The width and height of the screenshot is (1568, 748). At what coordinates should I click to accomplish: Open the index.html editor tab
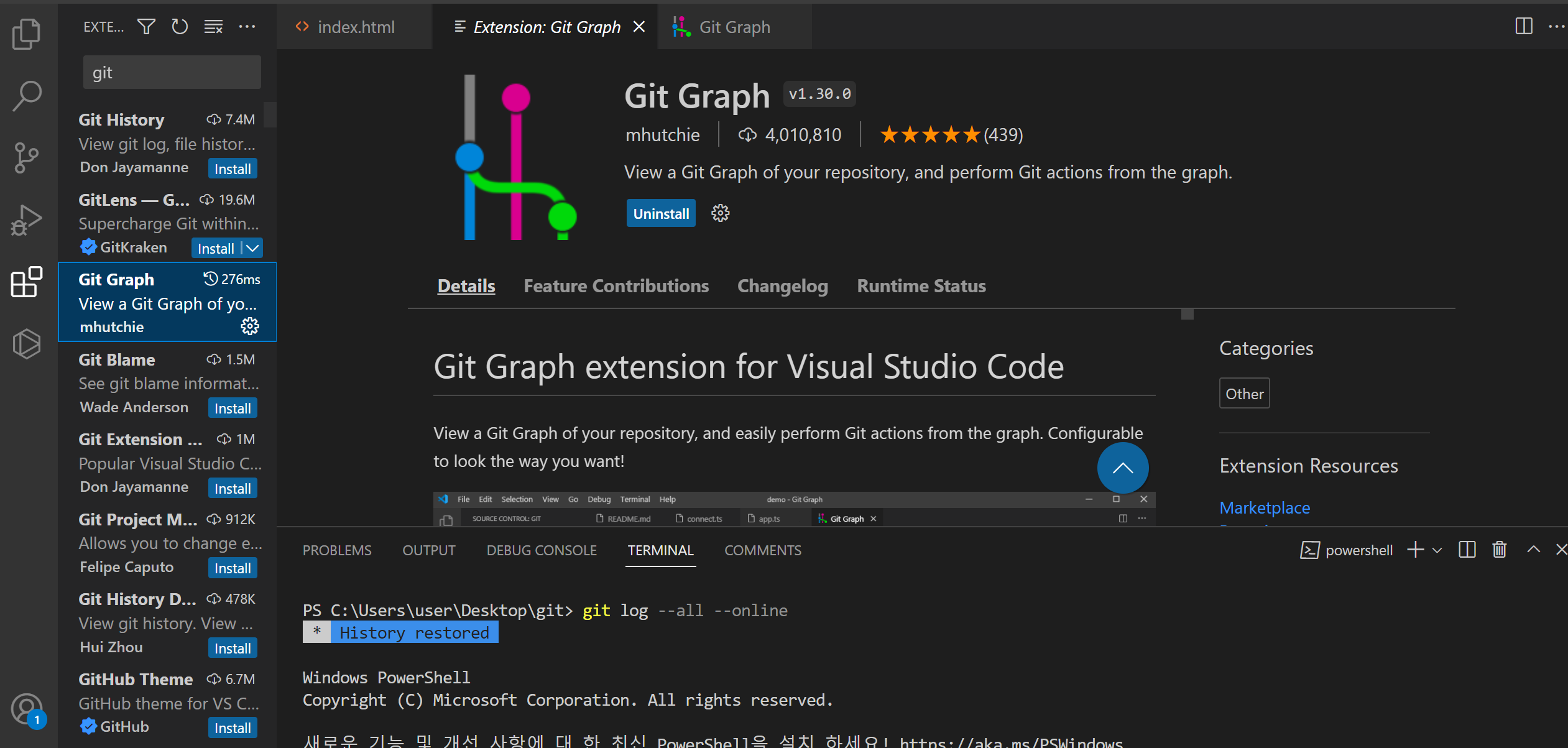click(356, 27)
